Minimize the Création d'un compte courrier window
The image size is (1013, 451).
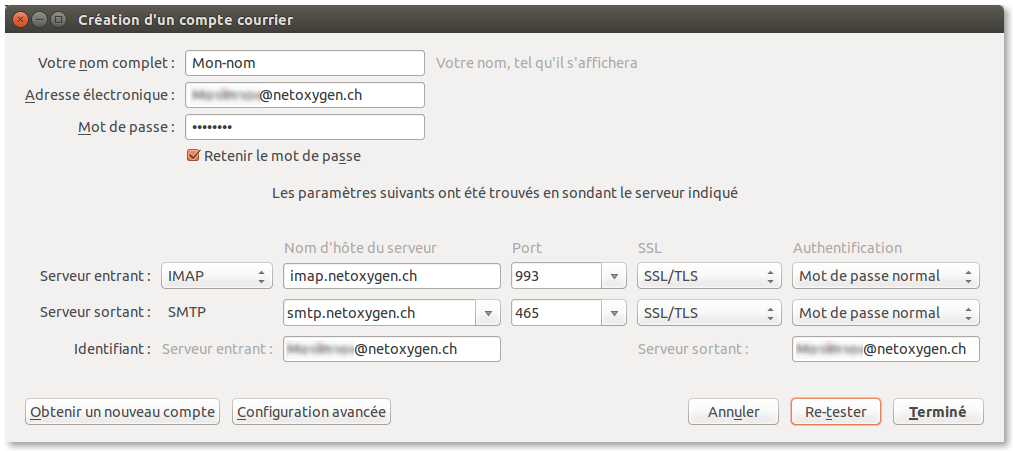(x=40, y=19)
